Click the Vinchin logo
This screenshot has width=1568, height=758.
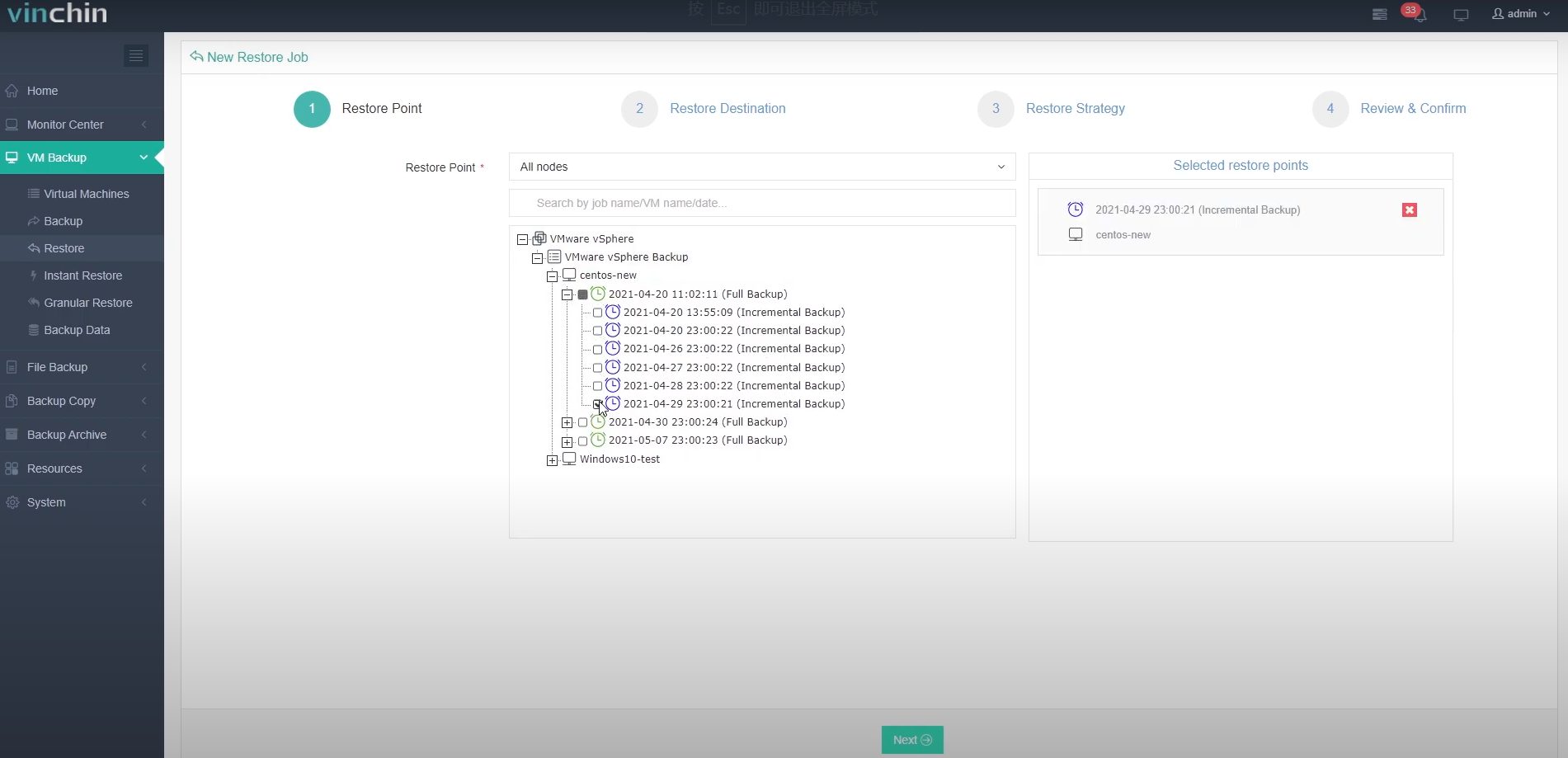(x=58, y=13)
